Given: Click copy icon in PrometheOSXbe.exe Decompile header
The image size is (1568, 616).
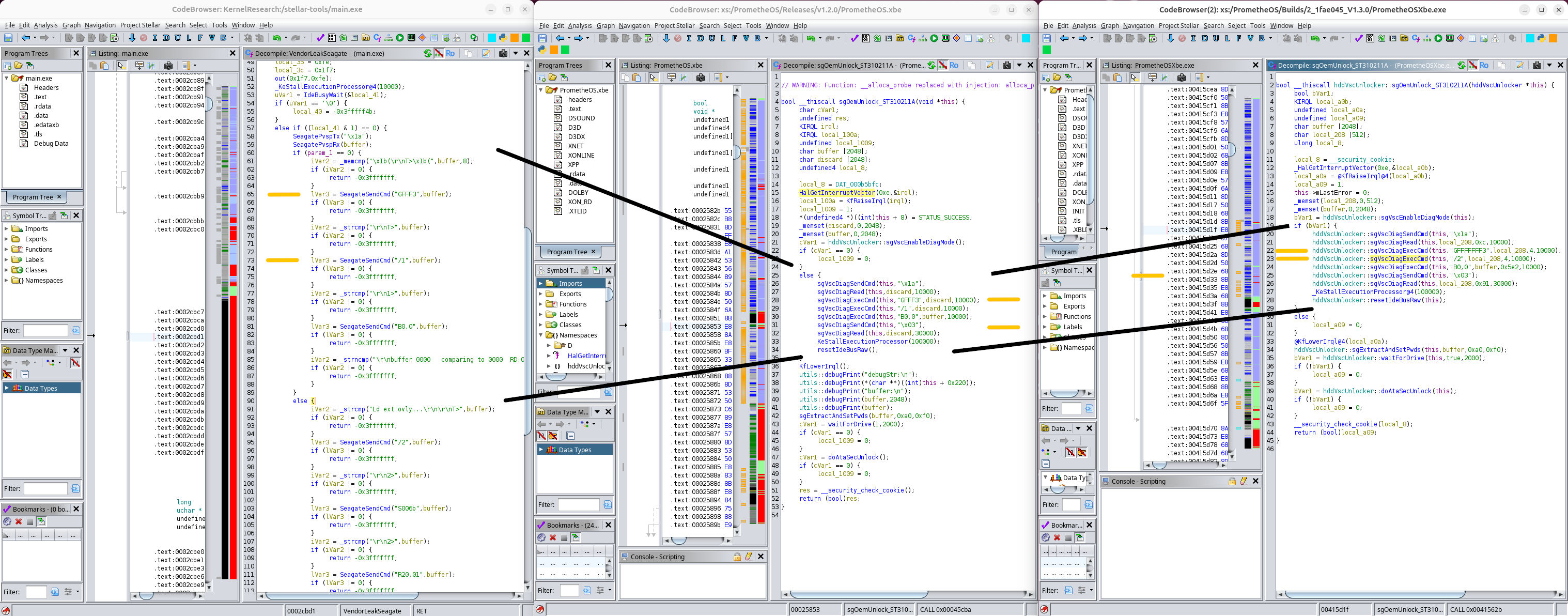Looking at the screenshot, I should (1502, 65).
